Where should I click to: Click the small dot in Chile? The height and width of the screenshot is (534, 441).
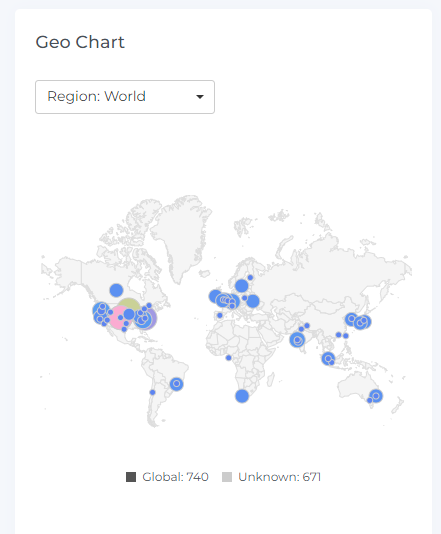(x=152, y=392)
